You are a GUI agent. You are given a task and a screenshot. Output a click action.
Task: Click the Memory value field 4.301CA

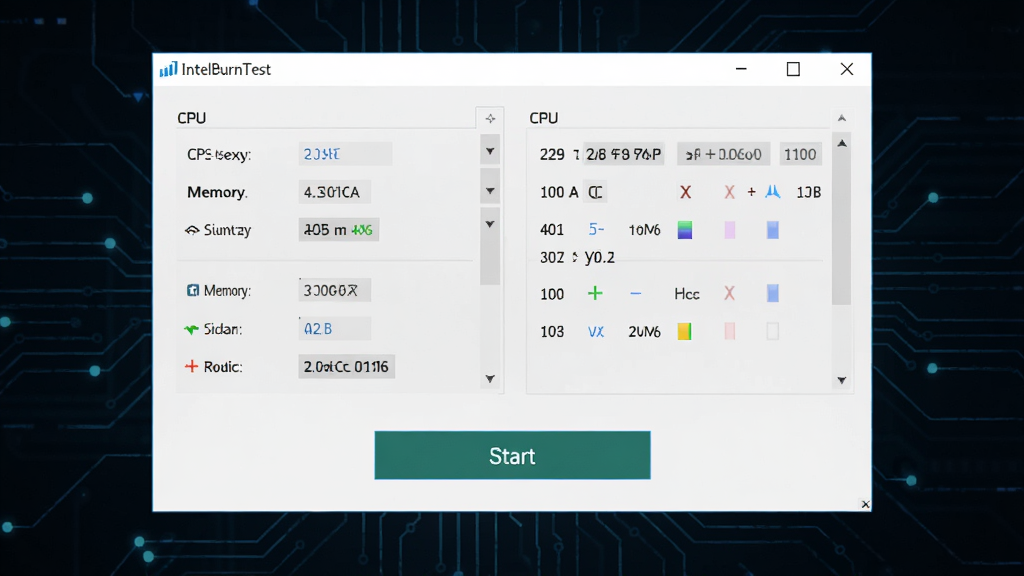click(334, 192)
